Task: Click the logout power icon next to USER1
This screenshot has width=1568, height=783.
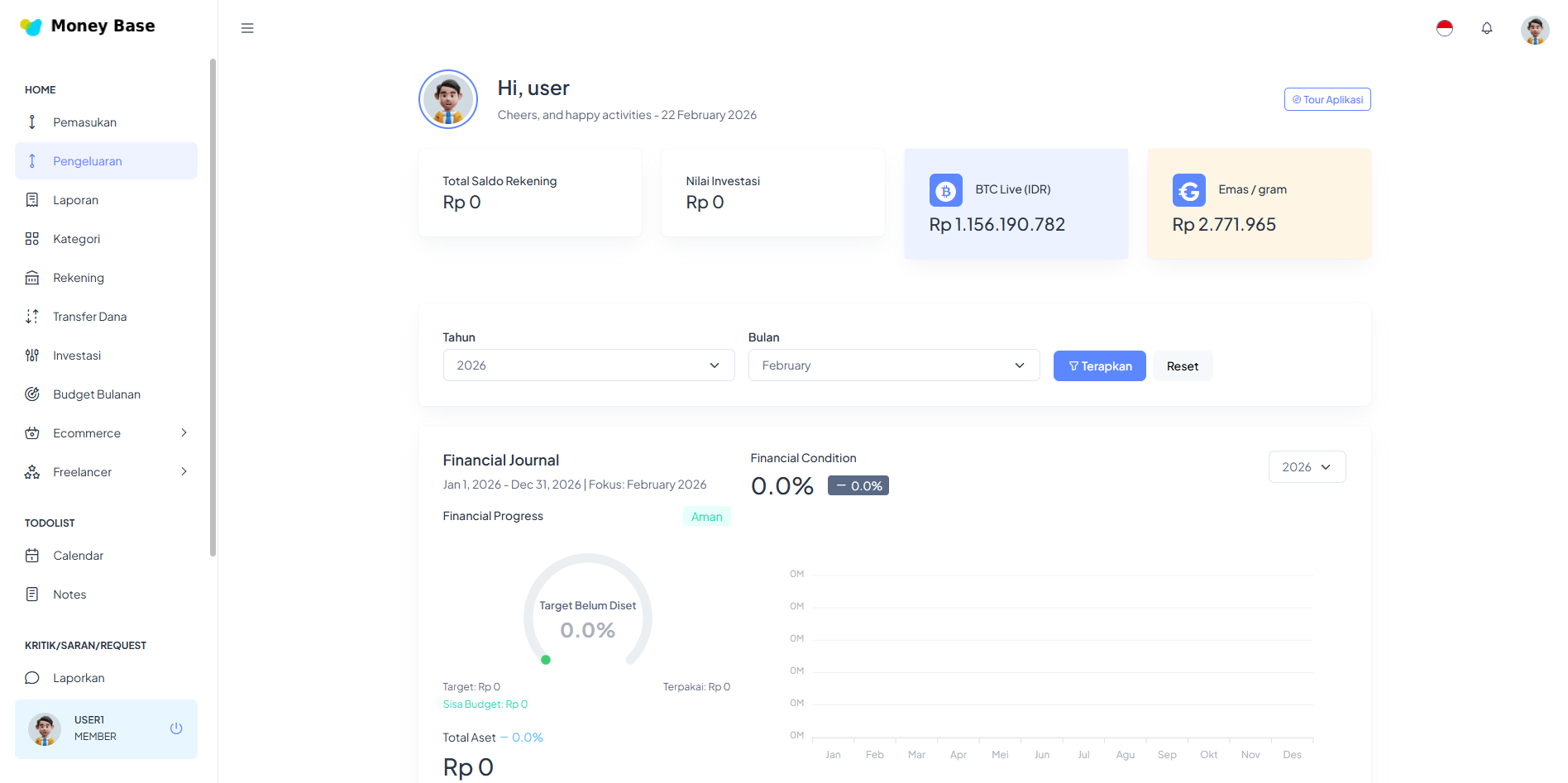Action: [x=176, y=728]
